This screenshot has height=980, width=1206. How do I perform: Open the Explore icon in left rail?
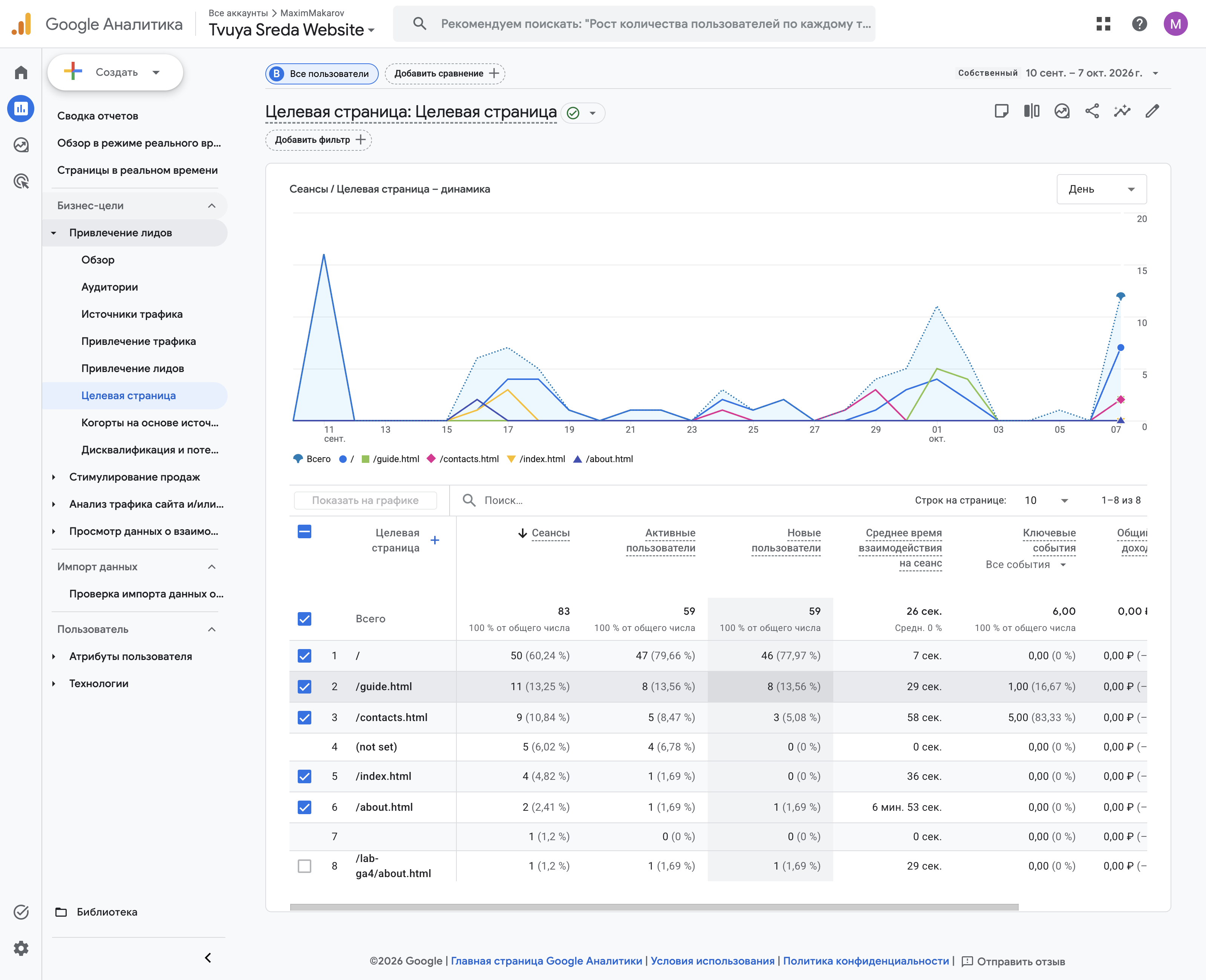coord(21,145)
